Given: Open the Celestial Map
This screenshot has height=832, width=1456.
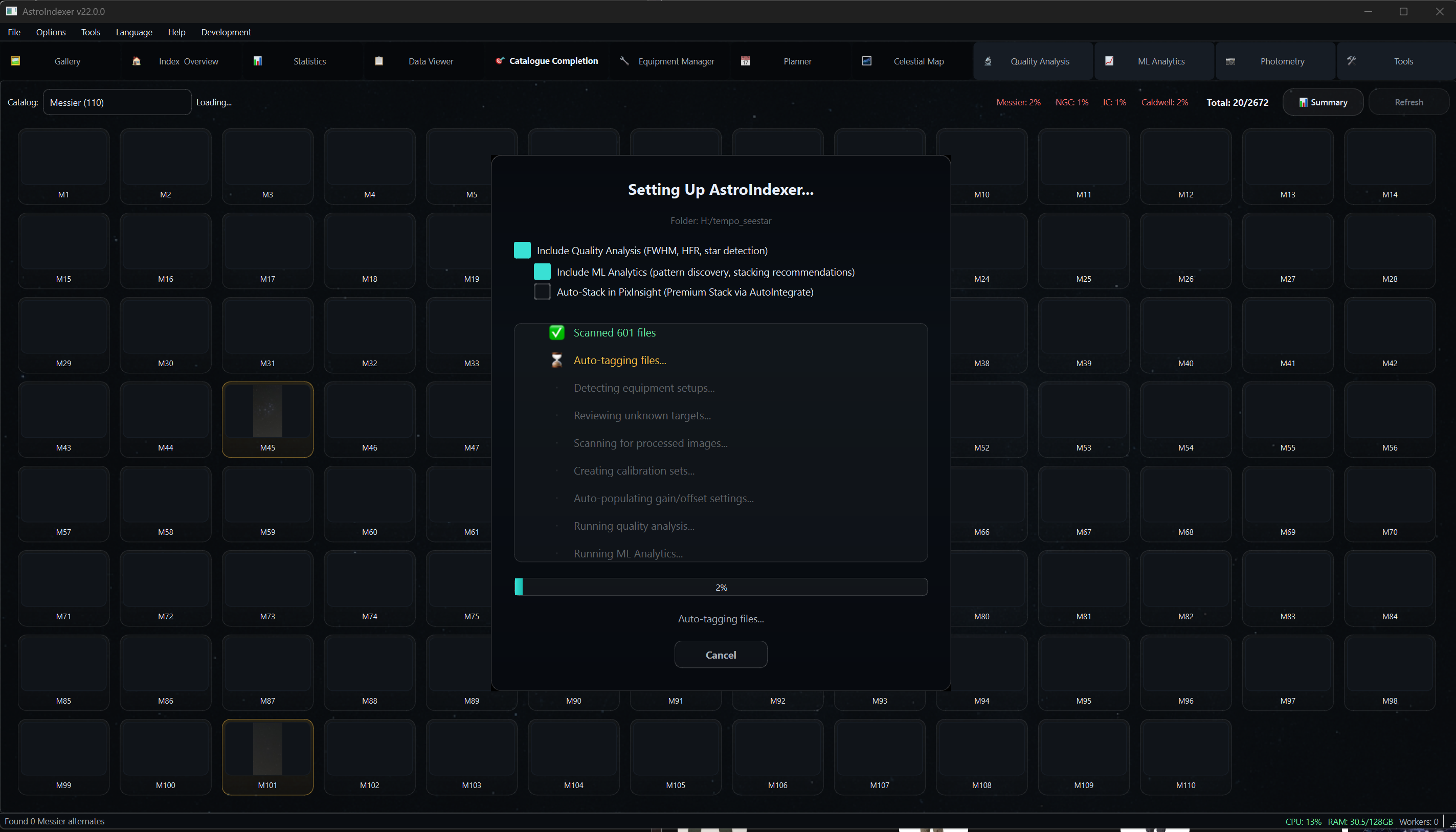Looking at the screenshot, I should [x=919, y=61].
